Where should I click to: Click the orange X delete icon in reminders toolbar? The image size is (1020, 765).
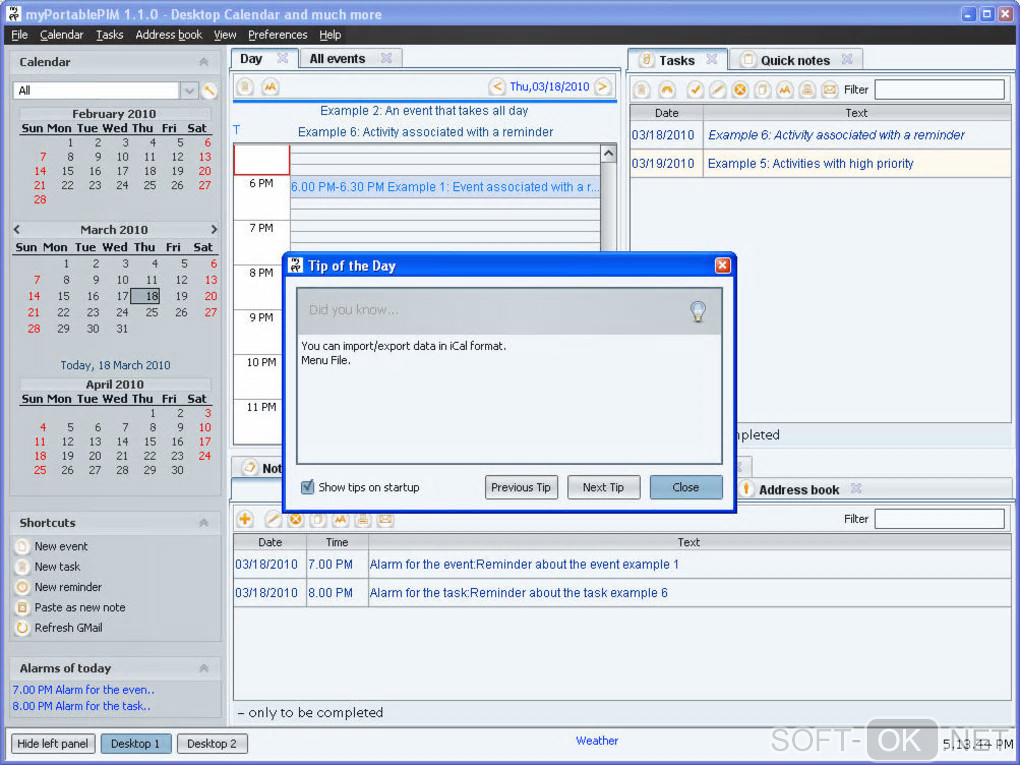[296, 519]
